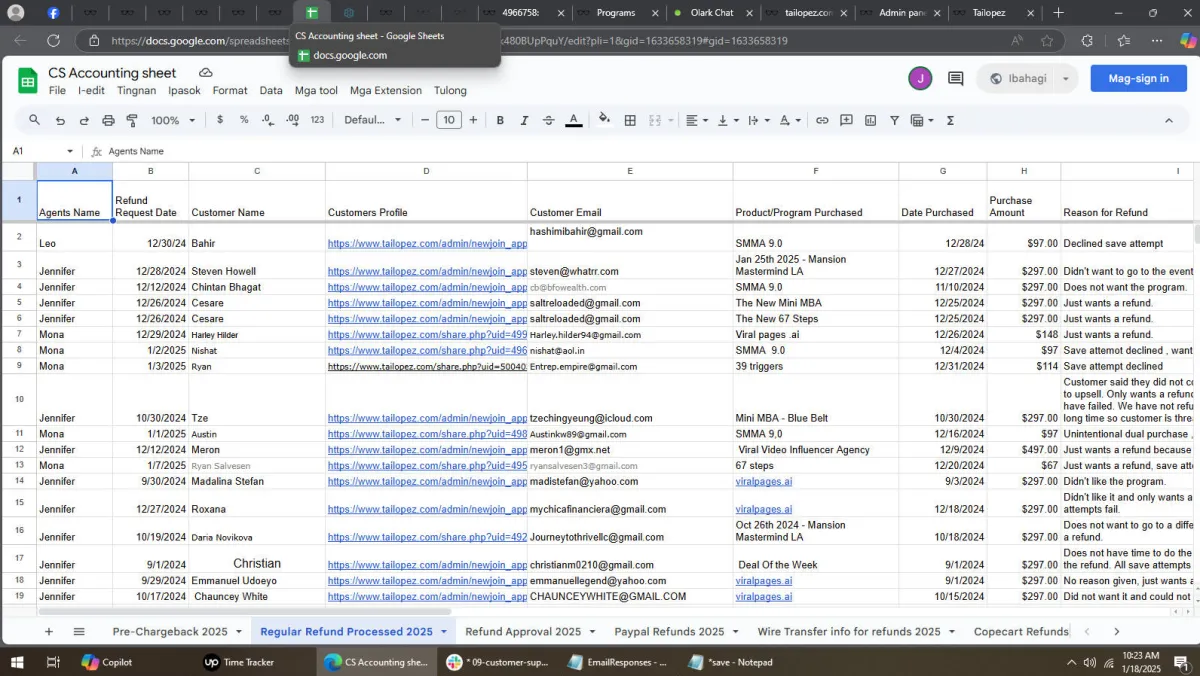
Task: Open the fill color picker
Action: (x=604, y=120)
